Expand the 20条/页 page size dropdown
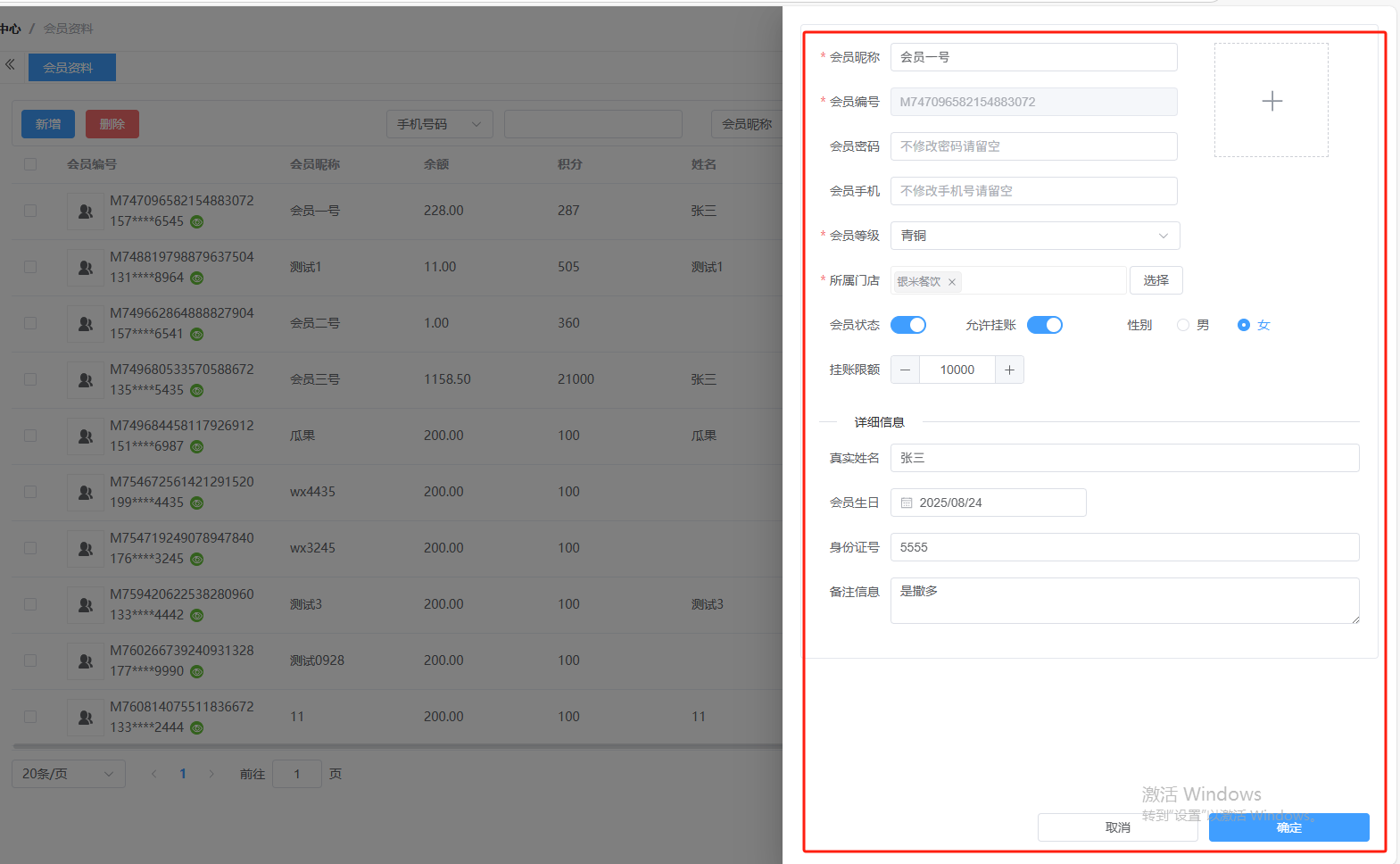The height and width of the screenshot is (864, 1400). (68, 774)
